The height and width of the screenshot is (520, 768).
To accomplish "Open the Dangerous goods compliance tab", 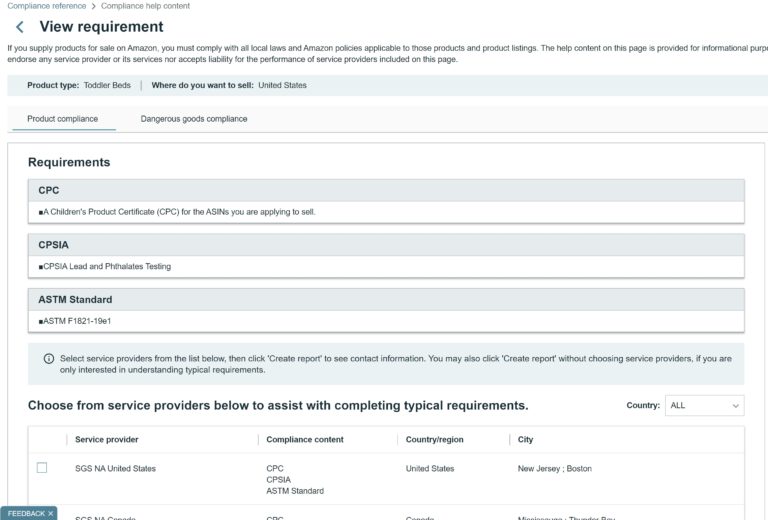I will [x=194, y=119].
